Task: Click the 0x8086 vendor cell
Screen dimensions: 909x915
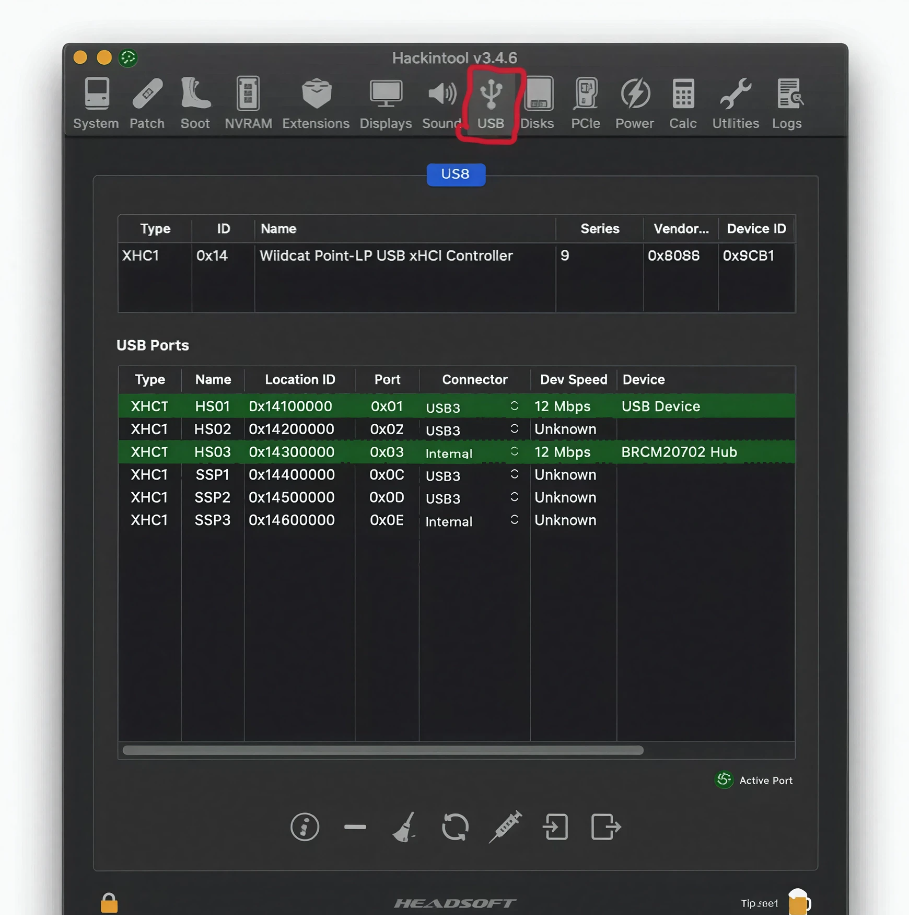Action: coord(673,256)
